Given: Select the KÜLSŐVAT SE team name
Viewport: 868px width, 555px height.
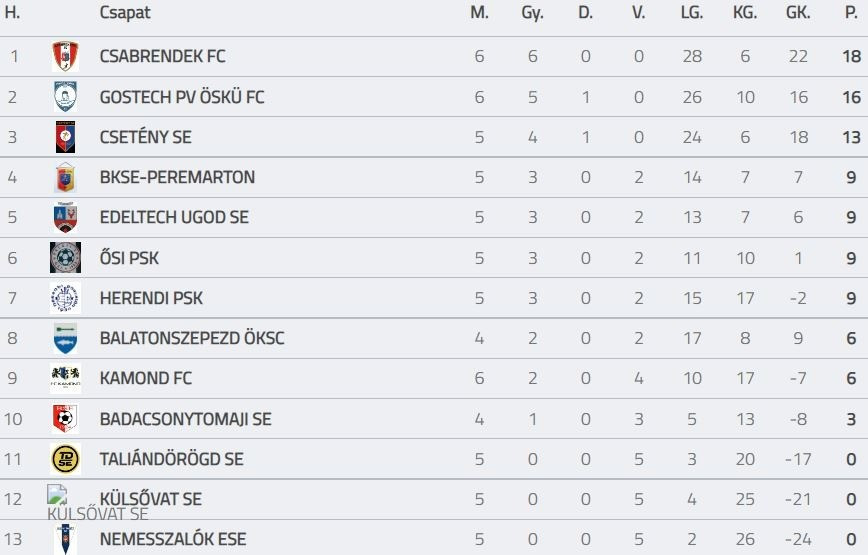Looking at the screenshot, I should point(151,499).
